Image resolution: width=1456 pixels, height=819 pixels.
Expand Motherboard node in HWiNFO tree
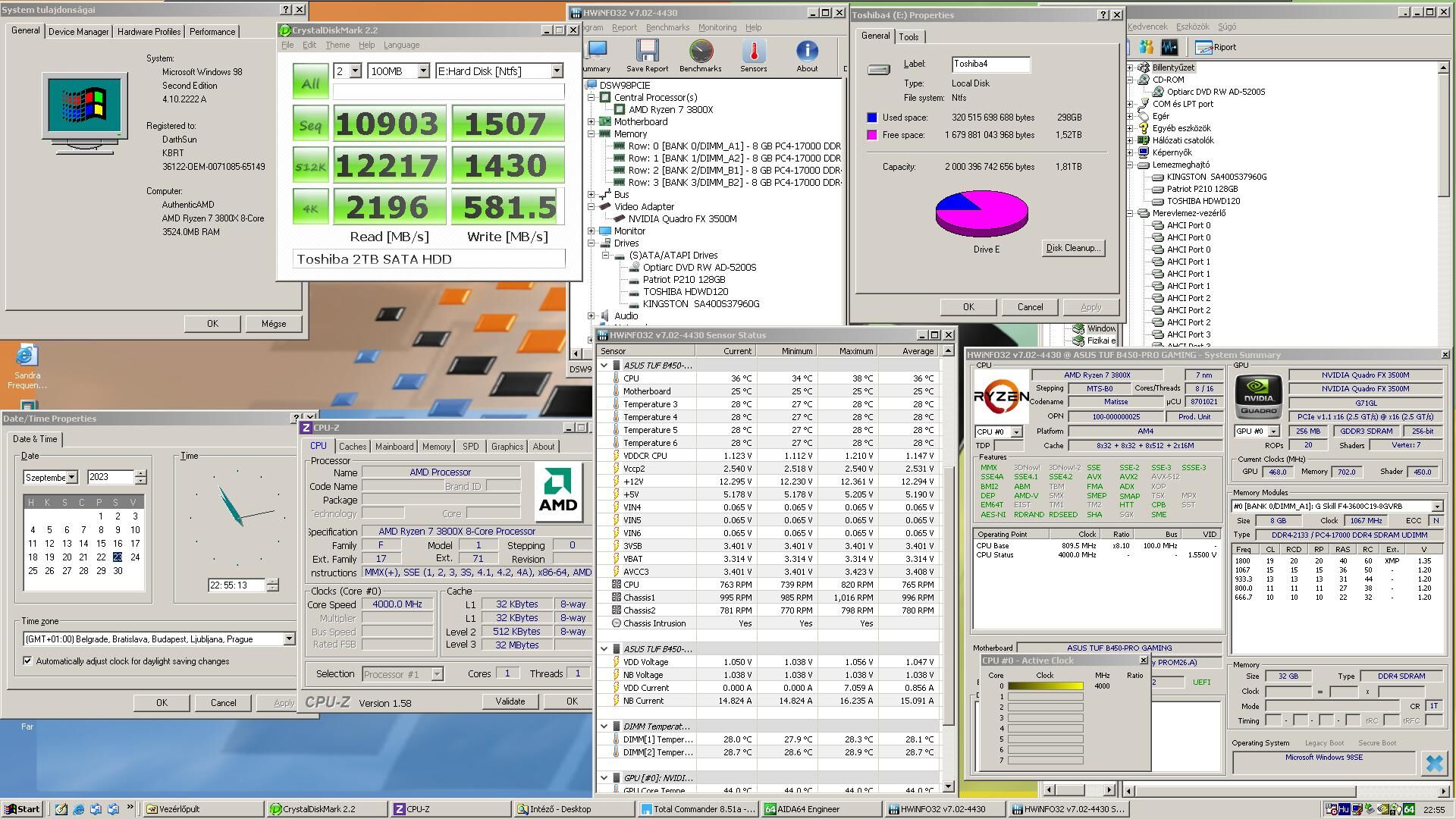tap(591, 121)
